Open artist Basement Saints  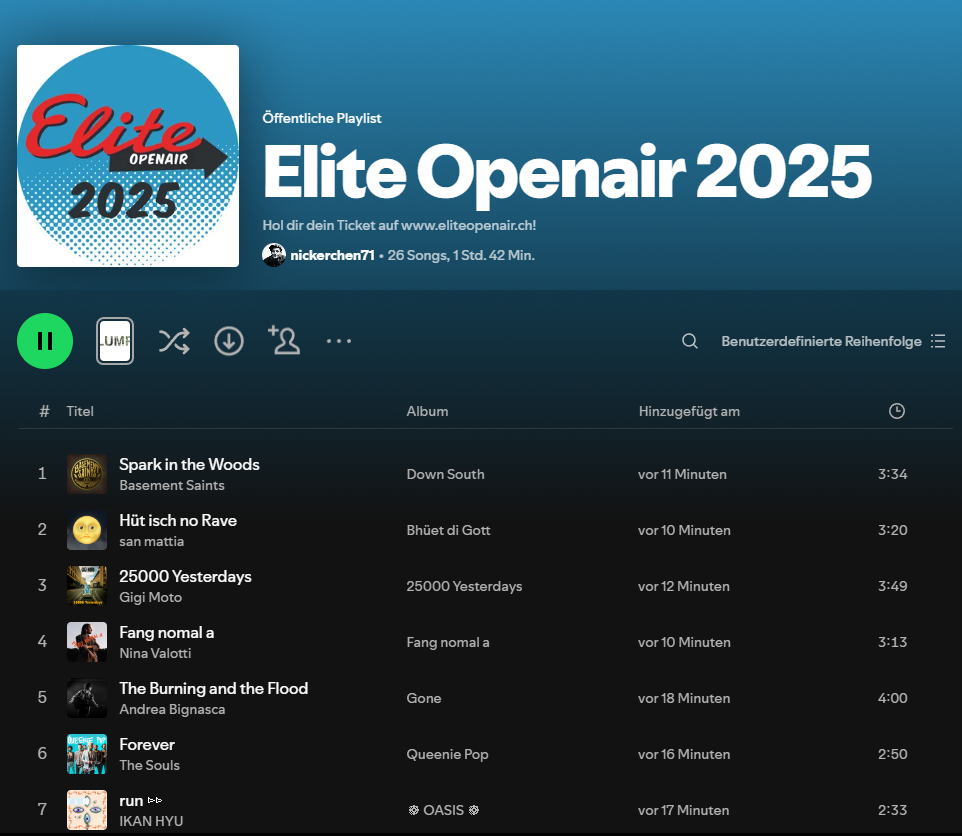[x=172, y=485]
